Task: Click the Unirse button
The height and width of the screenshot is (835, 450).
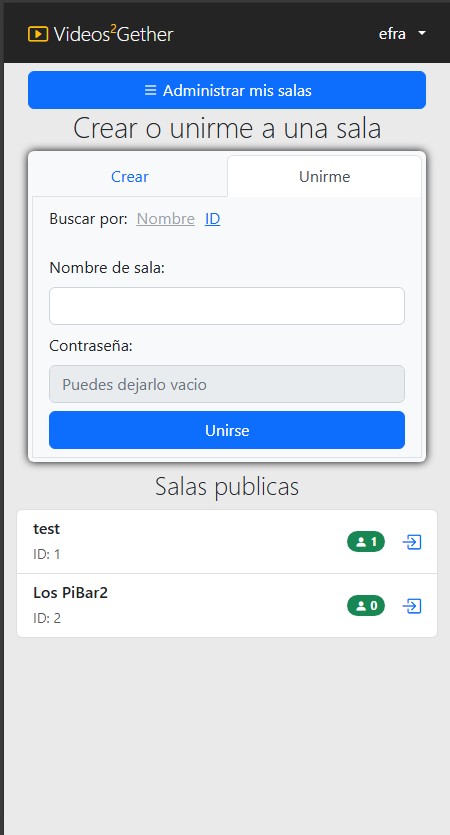Action: click(x=227, y=430)
